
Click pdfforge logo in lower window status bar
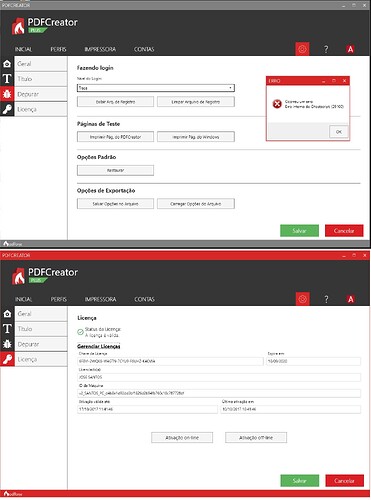(13, 494)
